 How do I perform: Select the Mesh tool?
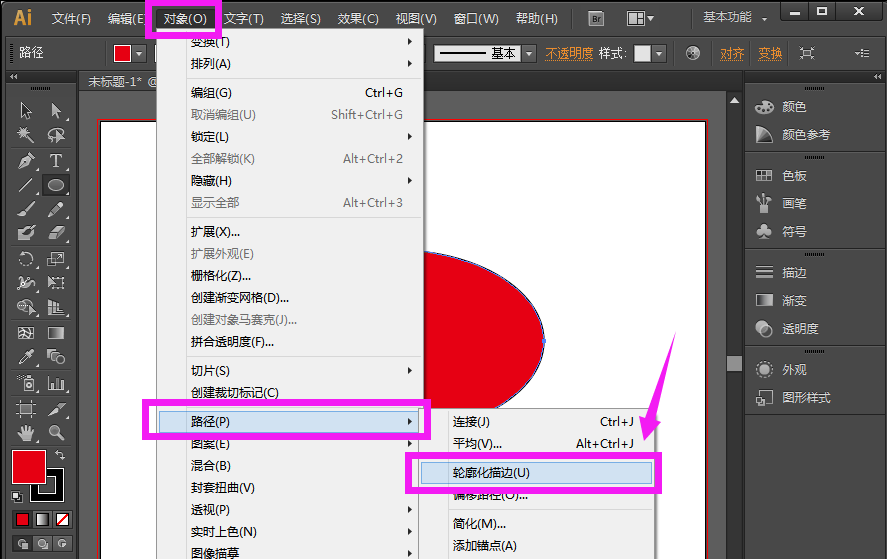[x=26, y=333]
